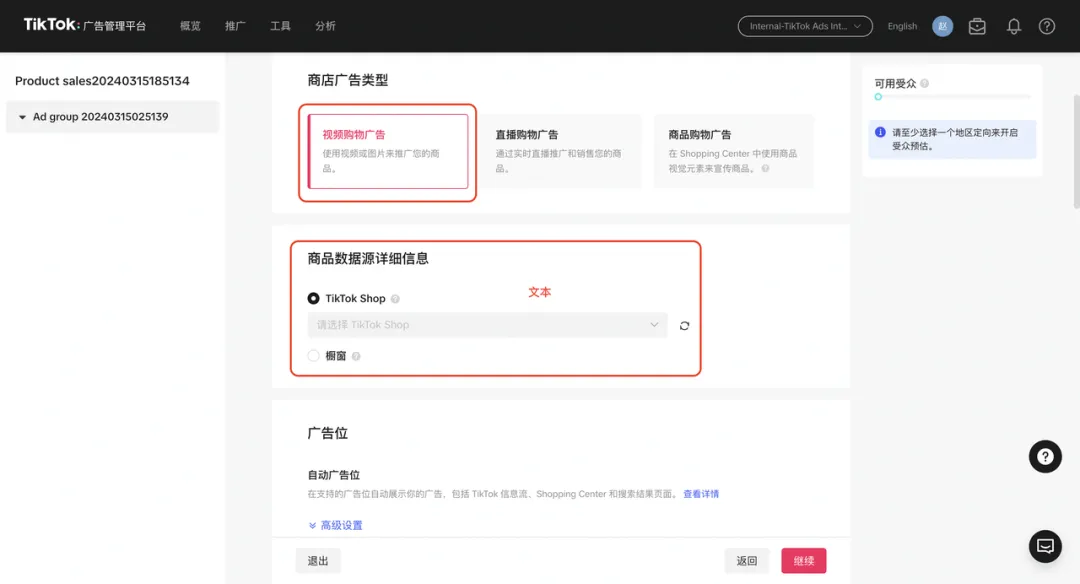Viewport: 1080px width, 584px height.
Task: Select Product sales20240315185134 campaign
Action: (102, 81)
